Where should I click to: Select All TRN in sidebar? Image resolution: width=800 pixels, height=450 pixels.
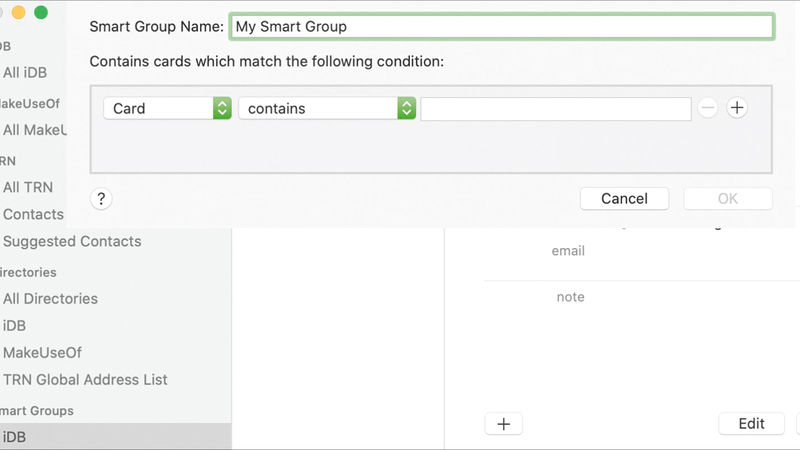point(28,187)
